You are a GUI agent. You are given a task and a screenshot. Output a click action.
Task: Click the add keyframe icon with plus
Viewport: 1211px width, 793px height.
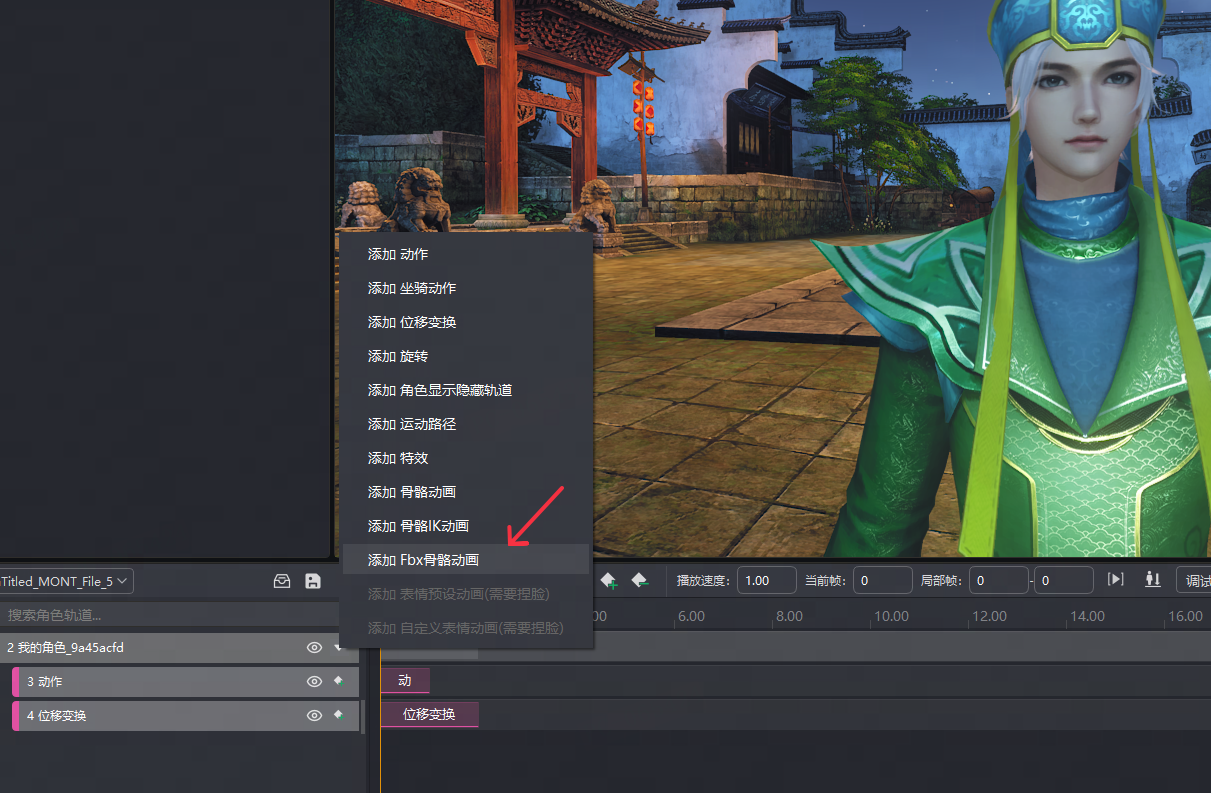click(x=609, y=580)
